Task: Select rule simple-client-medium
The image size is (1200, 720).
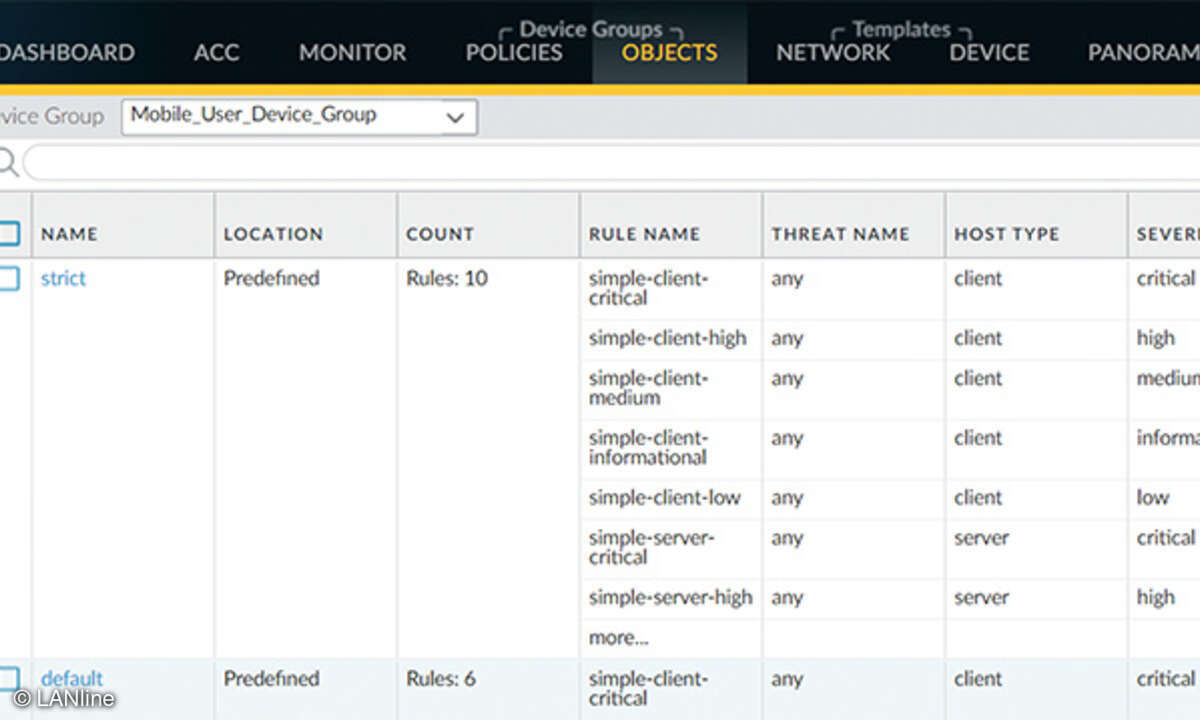Action: click(648, 388)
